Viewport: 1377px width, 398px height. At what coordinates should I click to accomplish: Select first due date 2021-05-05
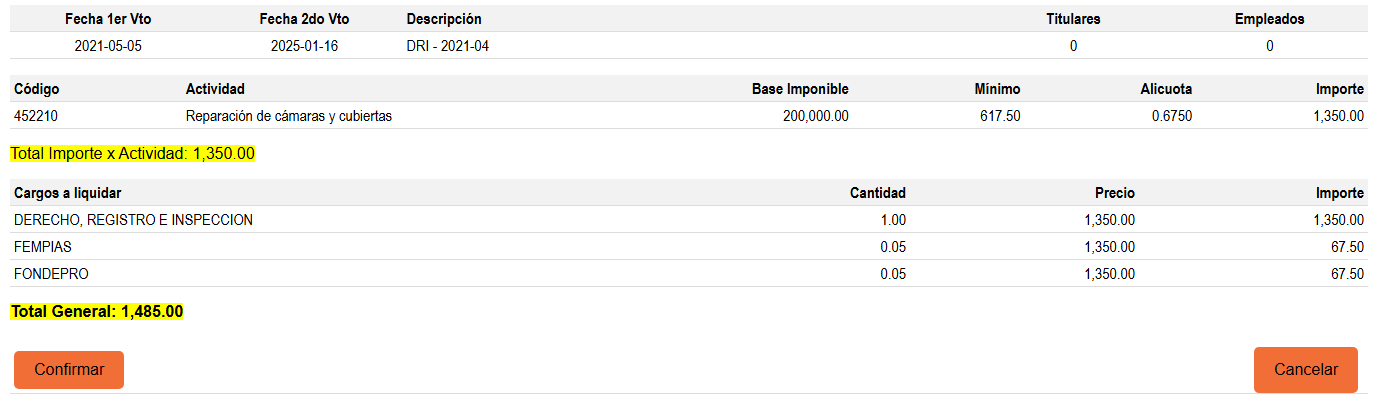coord(108,46)
